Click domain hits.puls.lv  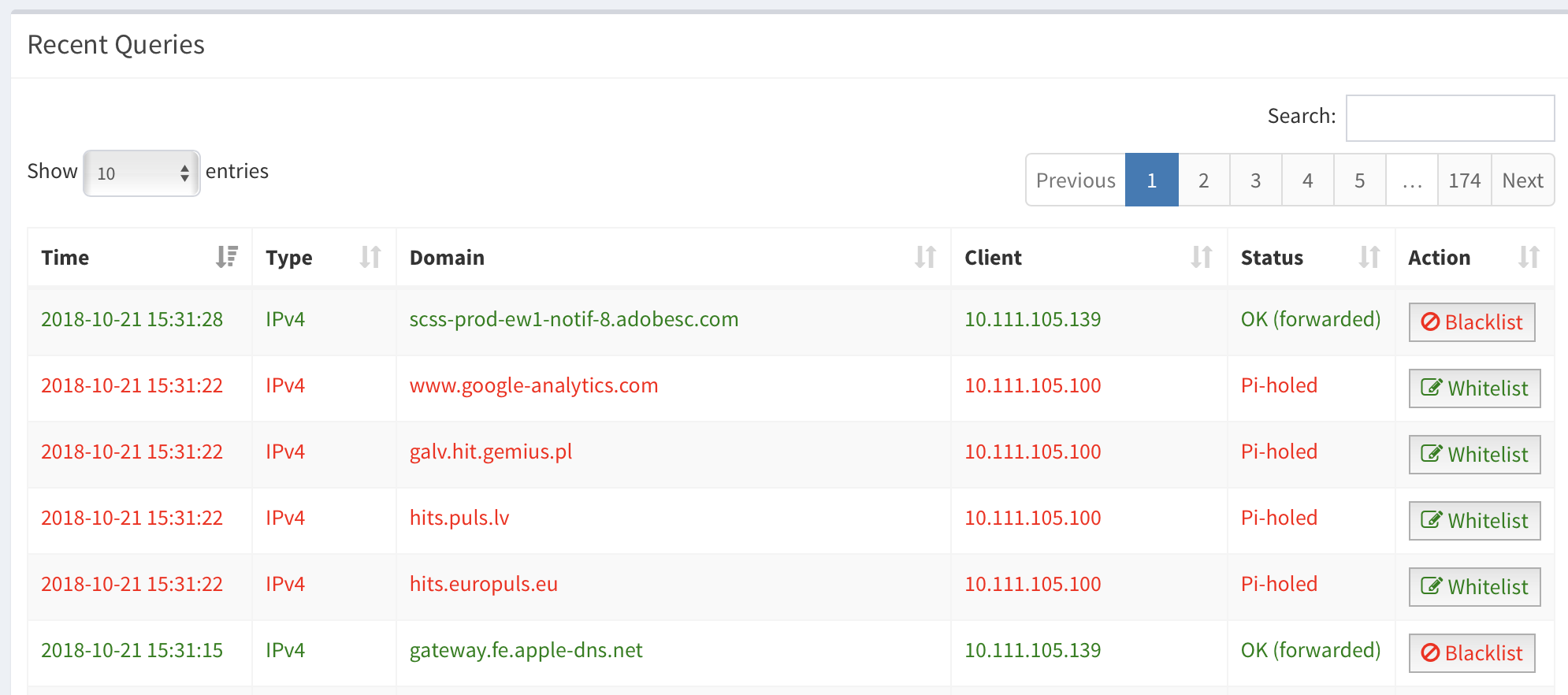(x=459, y=518)
